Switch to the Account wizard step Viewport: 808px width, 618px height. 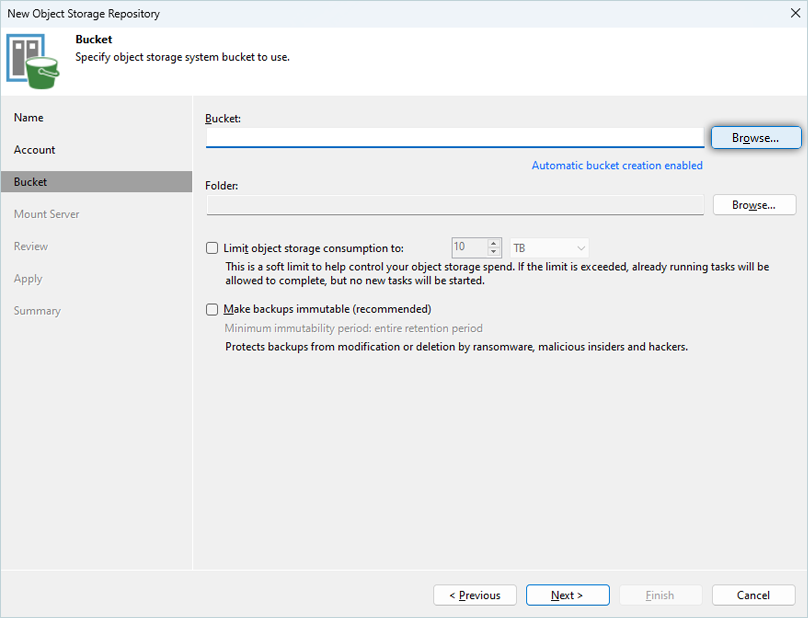point(35,150)
